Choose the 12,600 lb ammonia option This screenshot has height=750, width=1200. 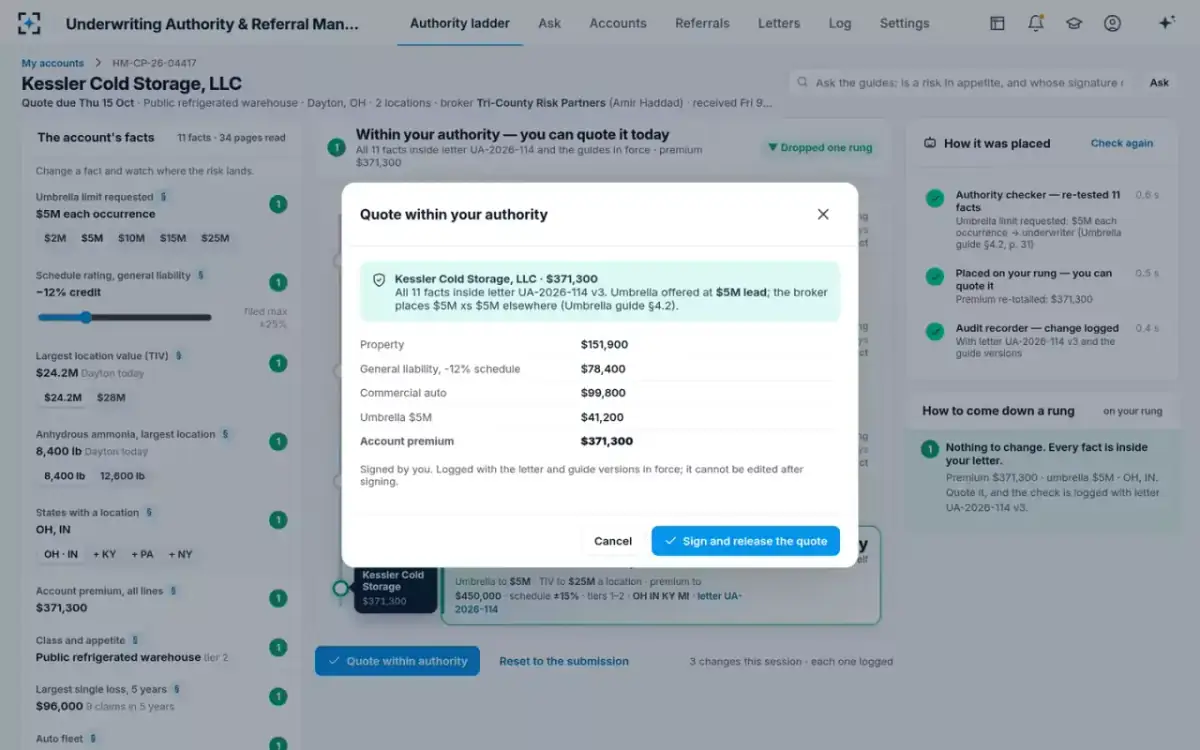(x=123, y=476)
